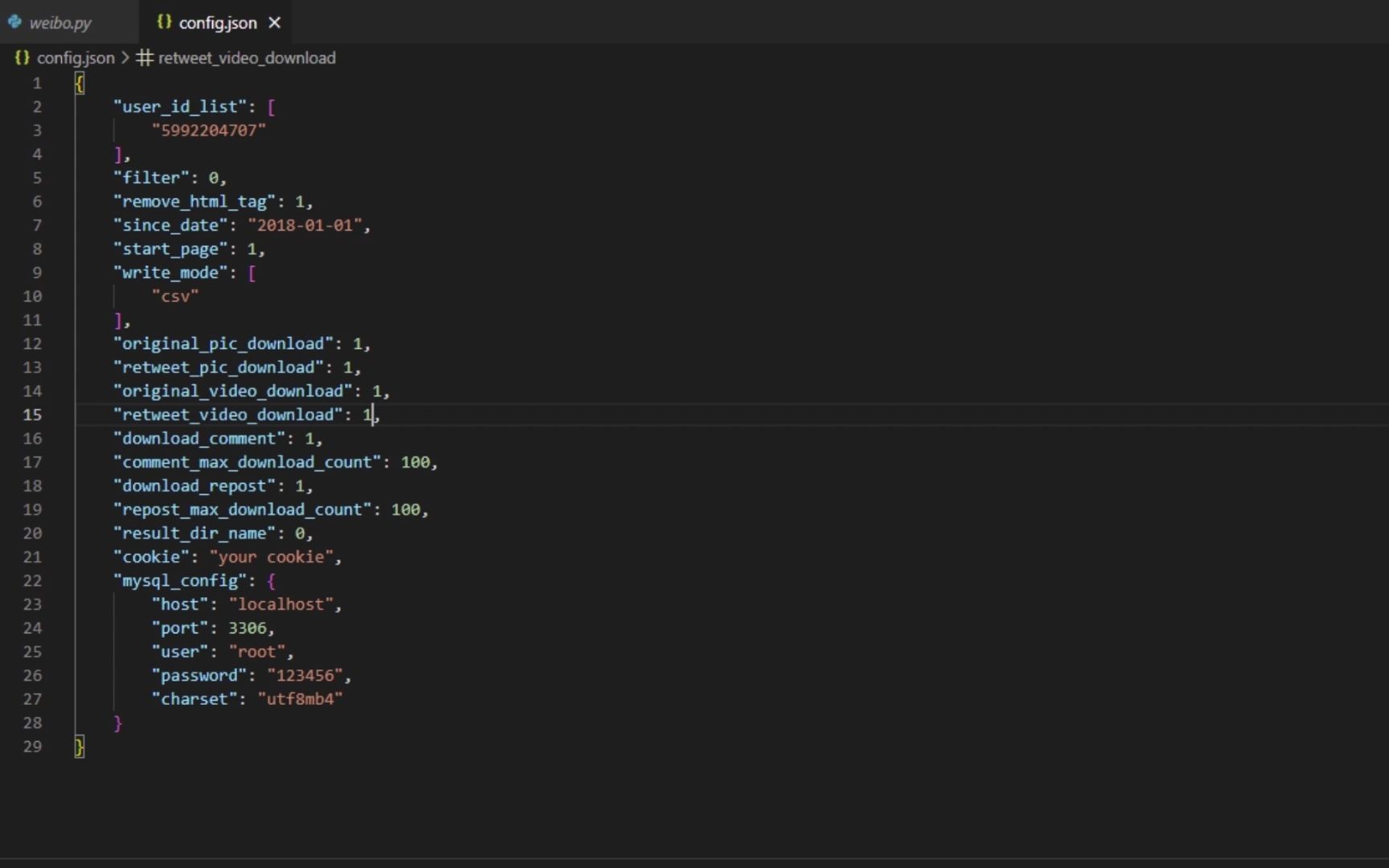Click the "charset" key on line 27
This screenshot has width=1389, height=868.
pyautogui.click(x=195, y=699)
